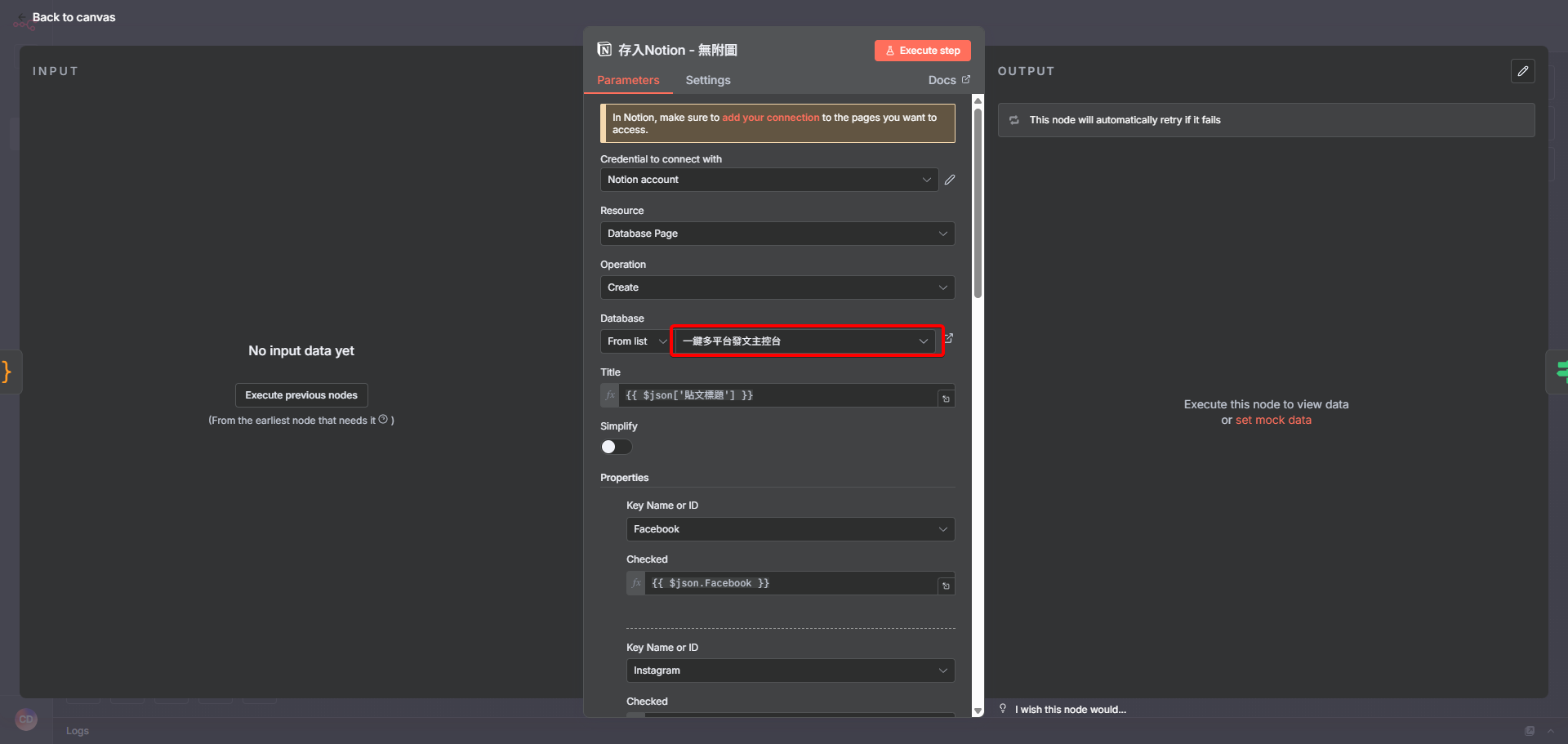The height and width of the screenshot is (744, 1568).
Task: Click the lightbulb feedback icon
Action: 1003,709
